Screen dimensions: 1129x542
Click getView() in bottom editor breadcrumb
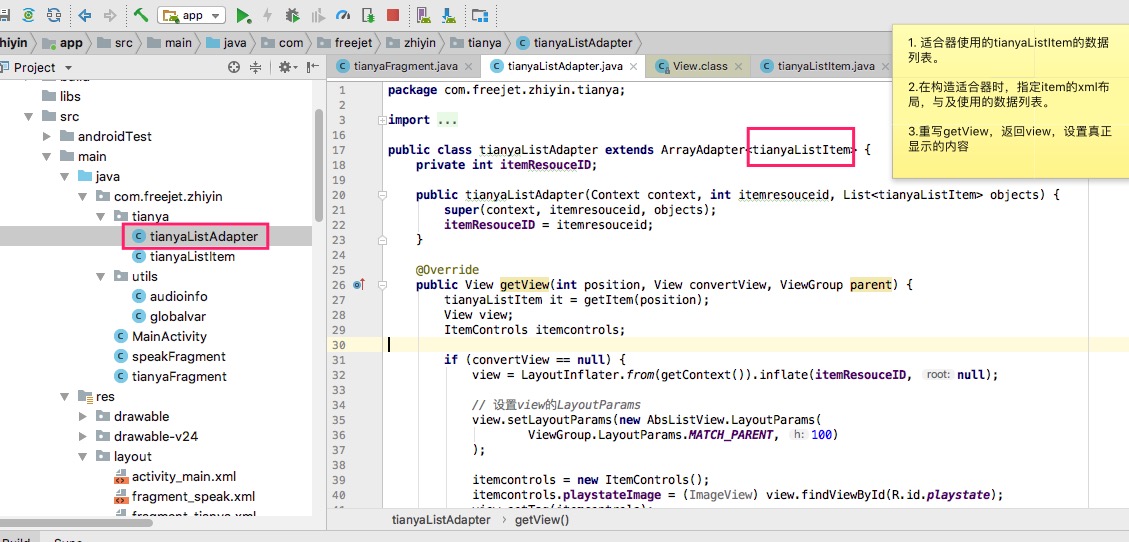(541, 520)
